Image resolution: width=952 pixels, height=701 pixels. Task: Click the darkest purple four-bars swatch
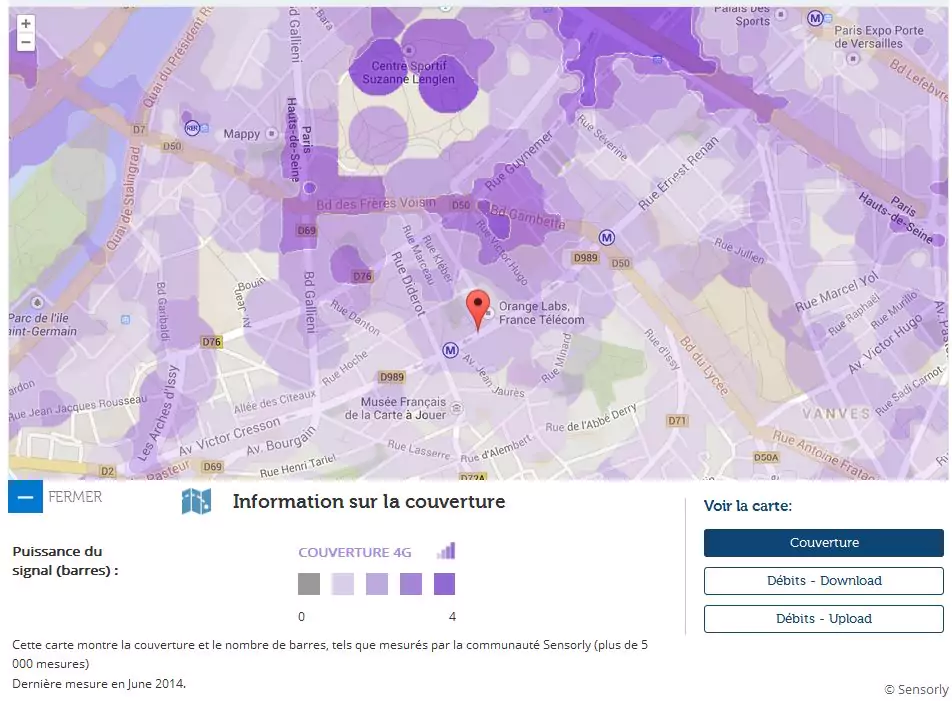click(445, 584)
